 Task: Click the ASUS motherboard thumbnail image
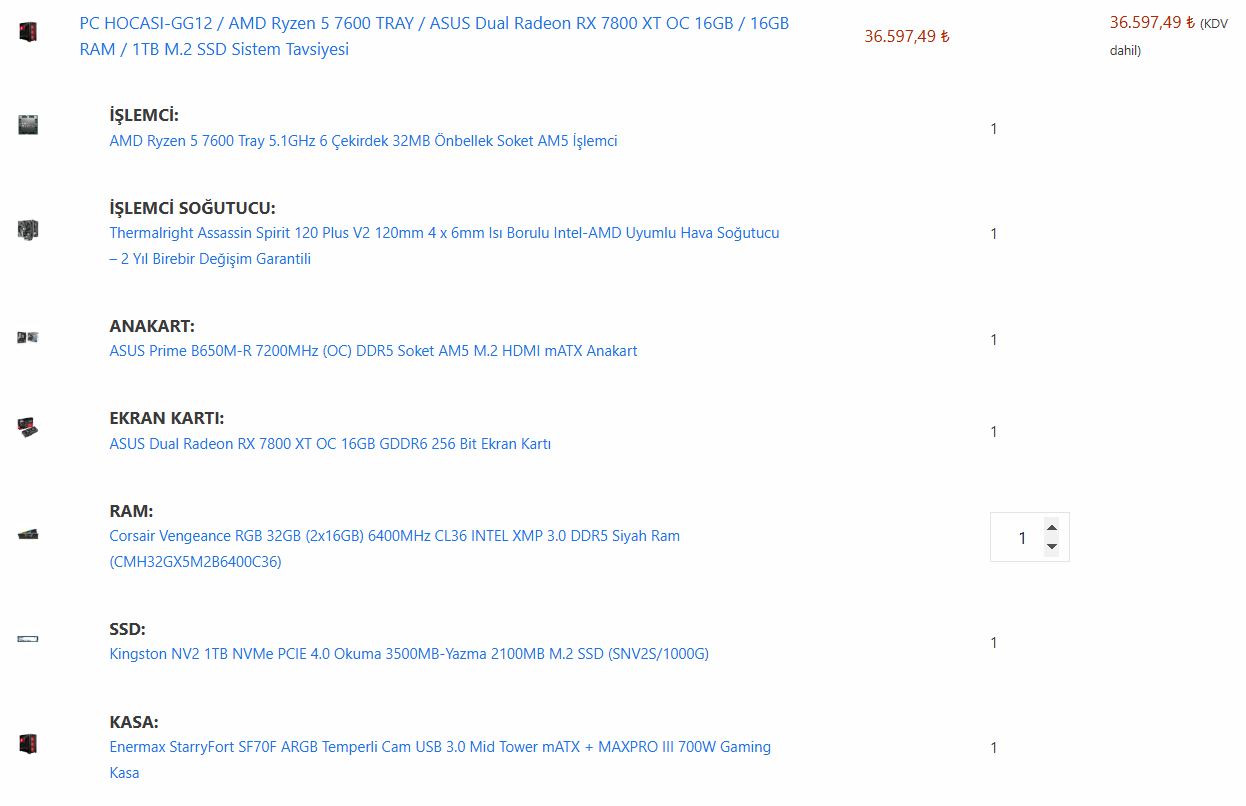click(28, 337)
